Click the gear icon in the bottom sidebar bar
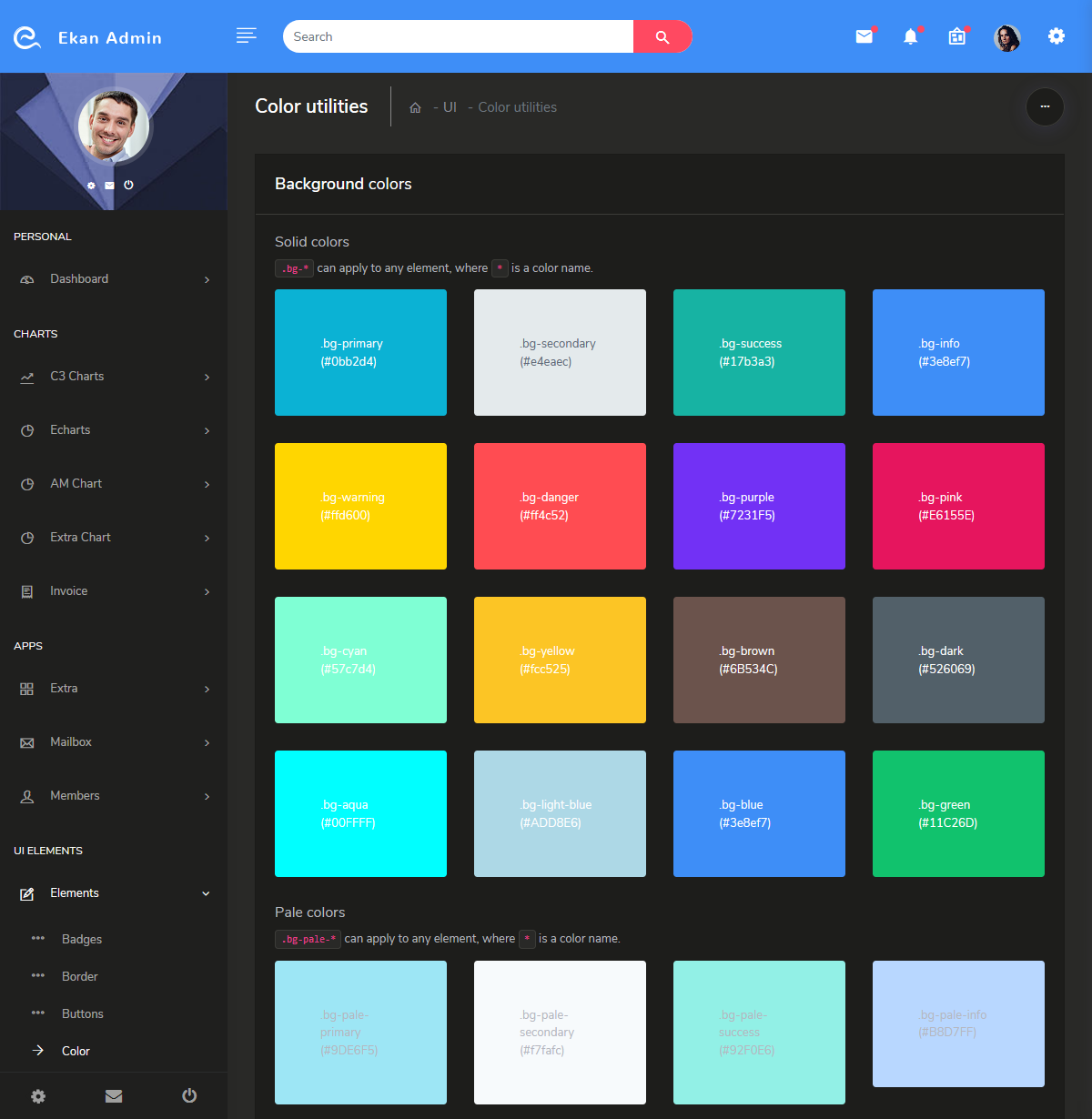The image size is (1092, 1119). click(37, 1096)
